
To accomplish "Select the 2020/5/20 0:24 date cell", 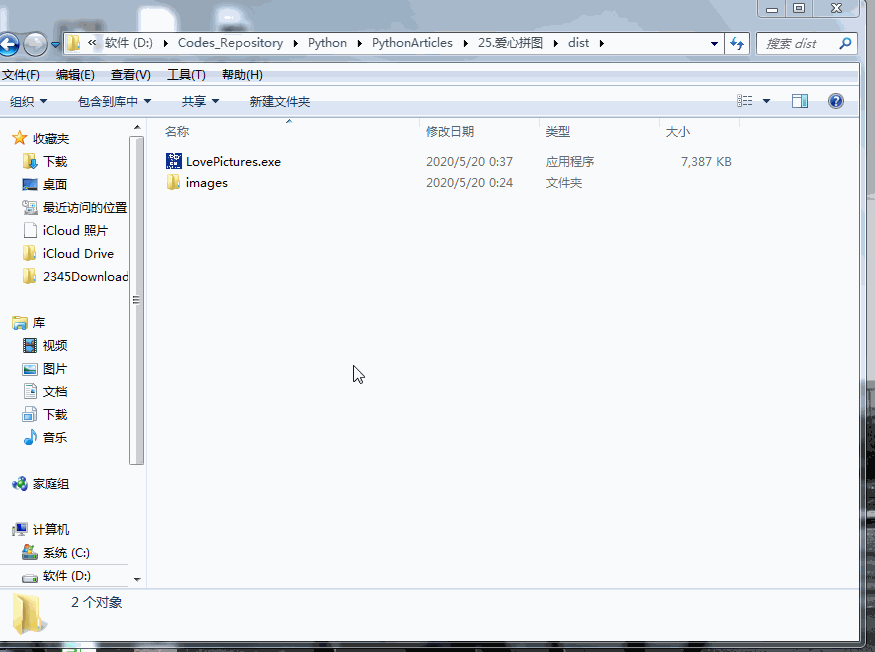I will pyautogui.click(x=469, y=183).
